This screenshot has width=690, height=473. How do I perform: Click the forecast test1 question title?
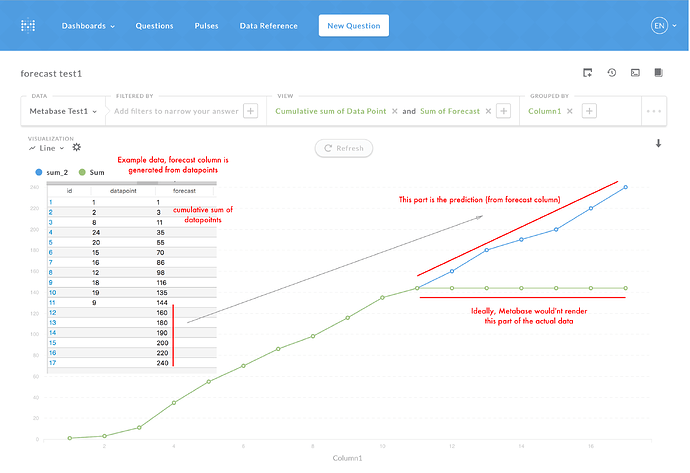51,73
